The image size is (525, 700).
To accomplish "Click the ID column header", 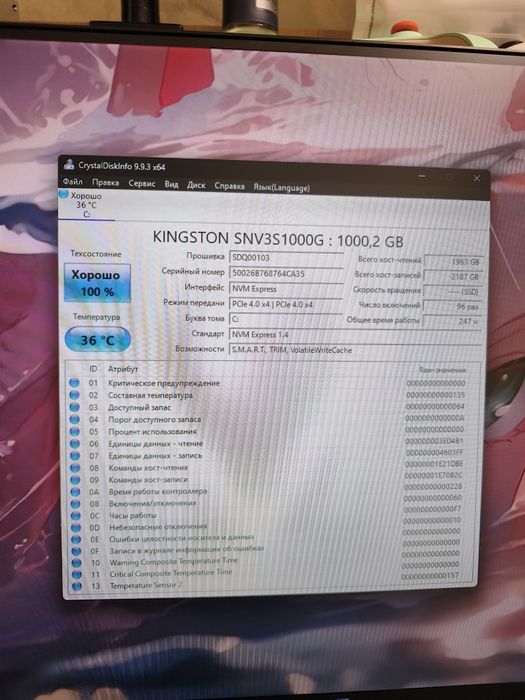I will 93,368.
